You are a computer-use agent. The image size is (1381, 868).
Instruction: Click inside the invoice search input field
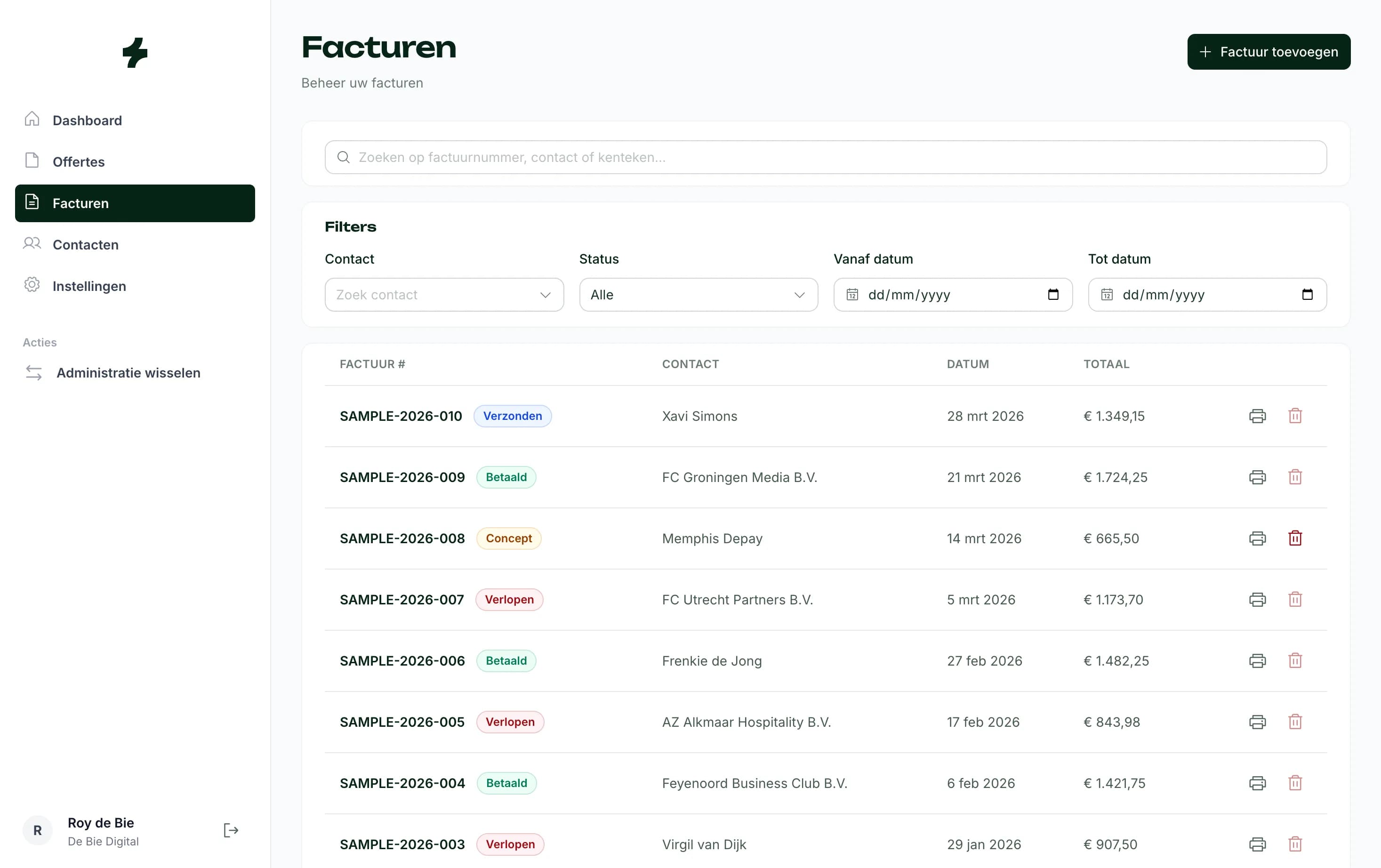688,157
